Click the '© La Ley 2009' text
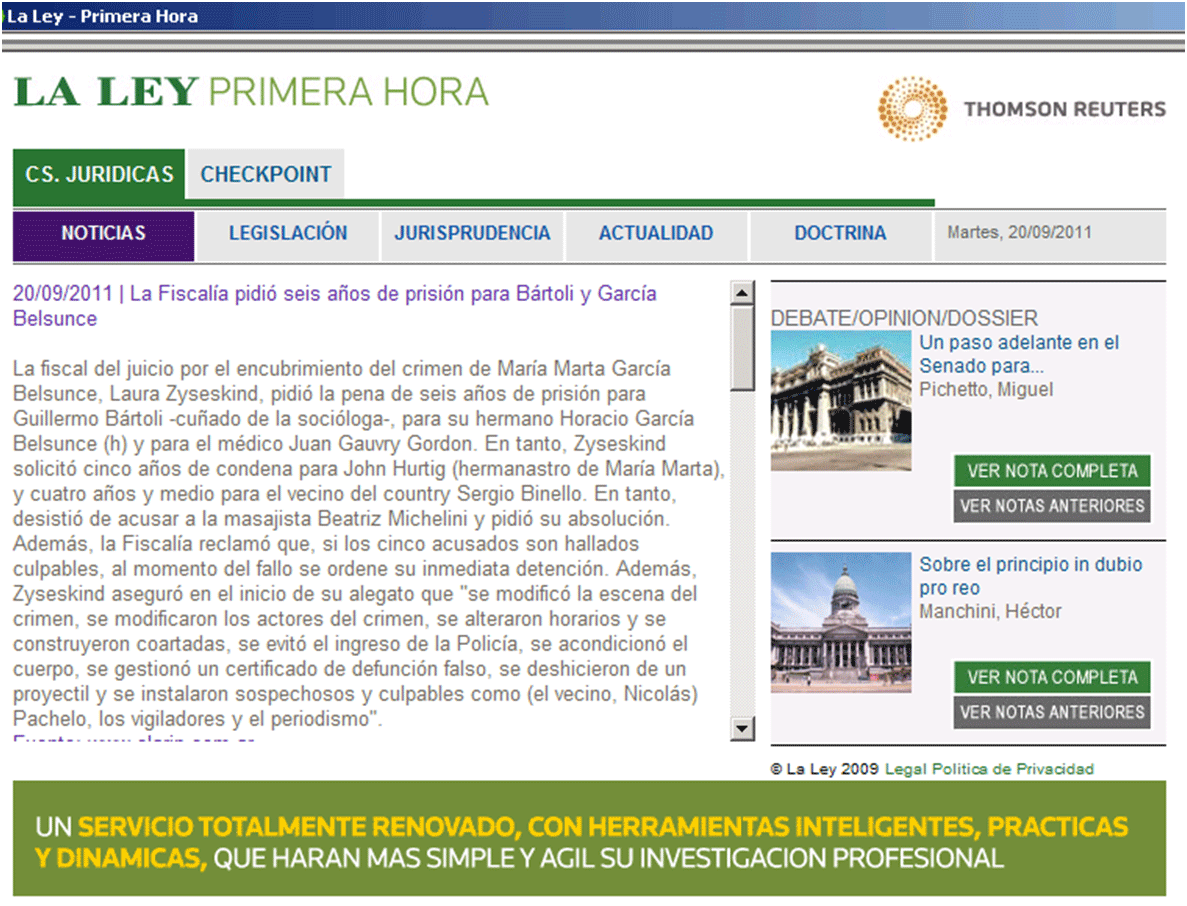Viewport: 1187px width, 906px height. click(x=824, y=769)
